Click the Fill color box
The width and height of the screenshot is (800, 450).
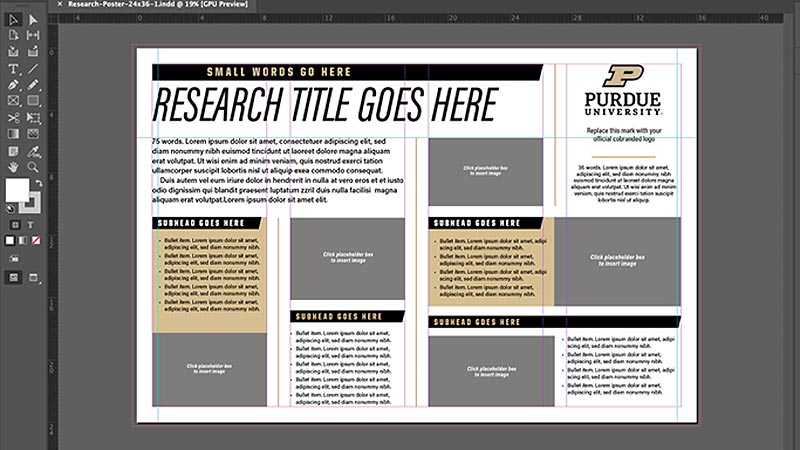17,190
